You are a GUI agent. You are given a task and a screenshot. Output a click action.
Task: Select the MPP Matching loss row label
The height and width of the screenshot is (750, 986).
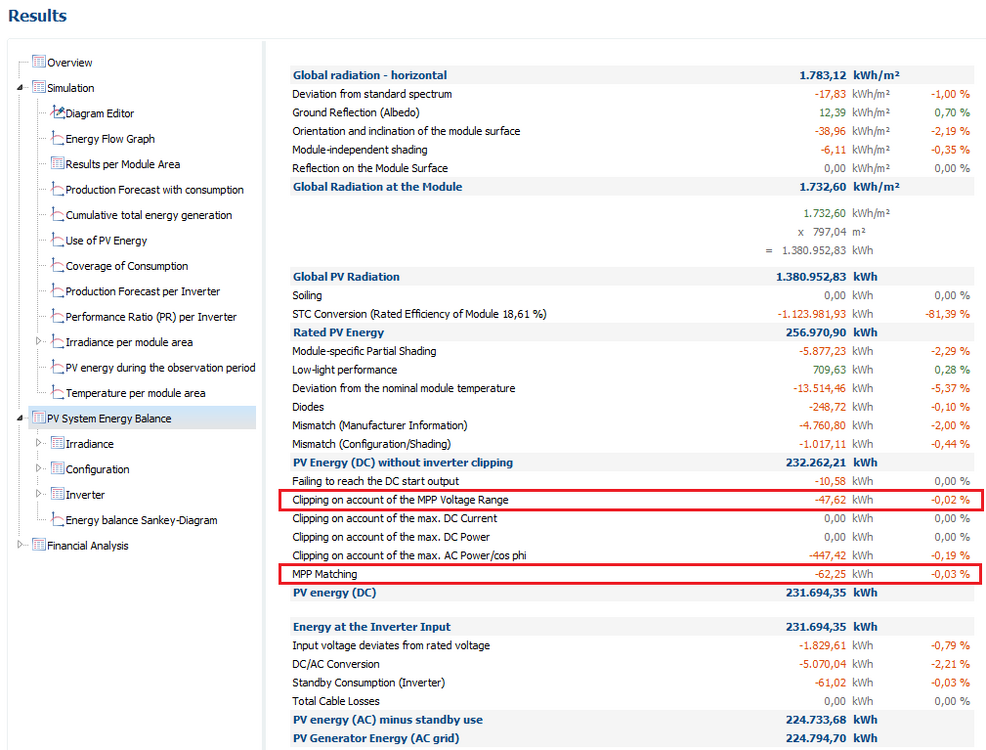pyautogui.click(x=324, y=574)
